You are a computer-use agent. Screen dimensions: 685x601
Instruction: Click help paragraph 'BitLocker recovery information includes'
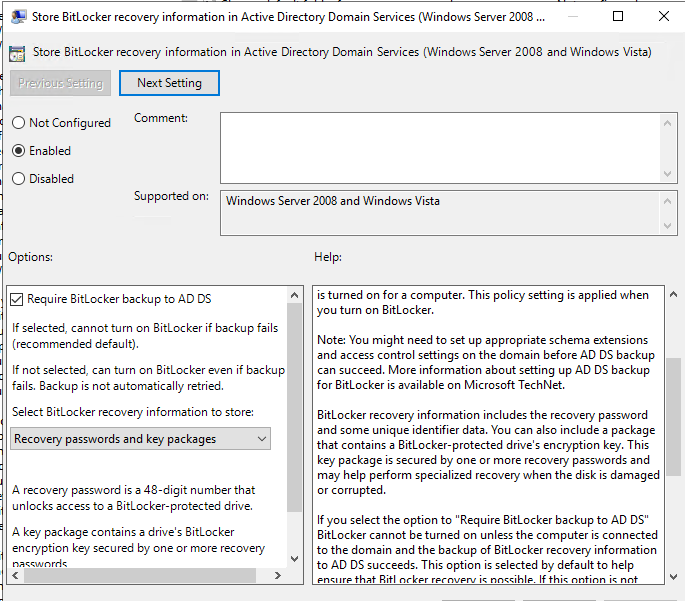[488, 452]
